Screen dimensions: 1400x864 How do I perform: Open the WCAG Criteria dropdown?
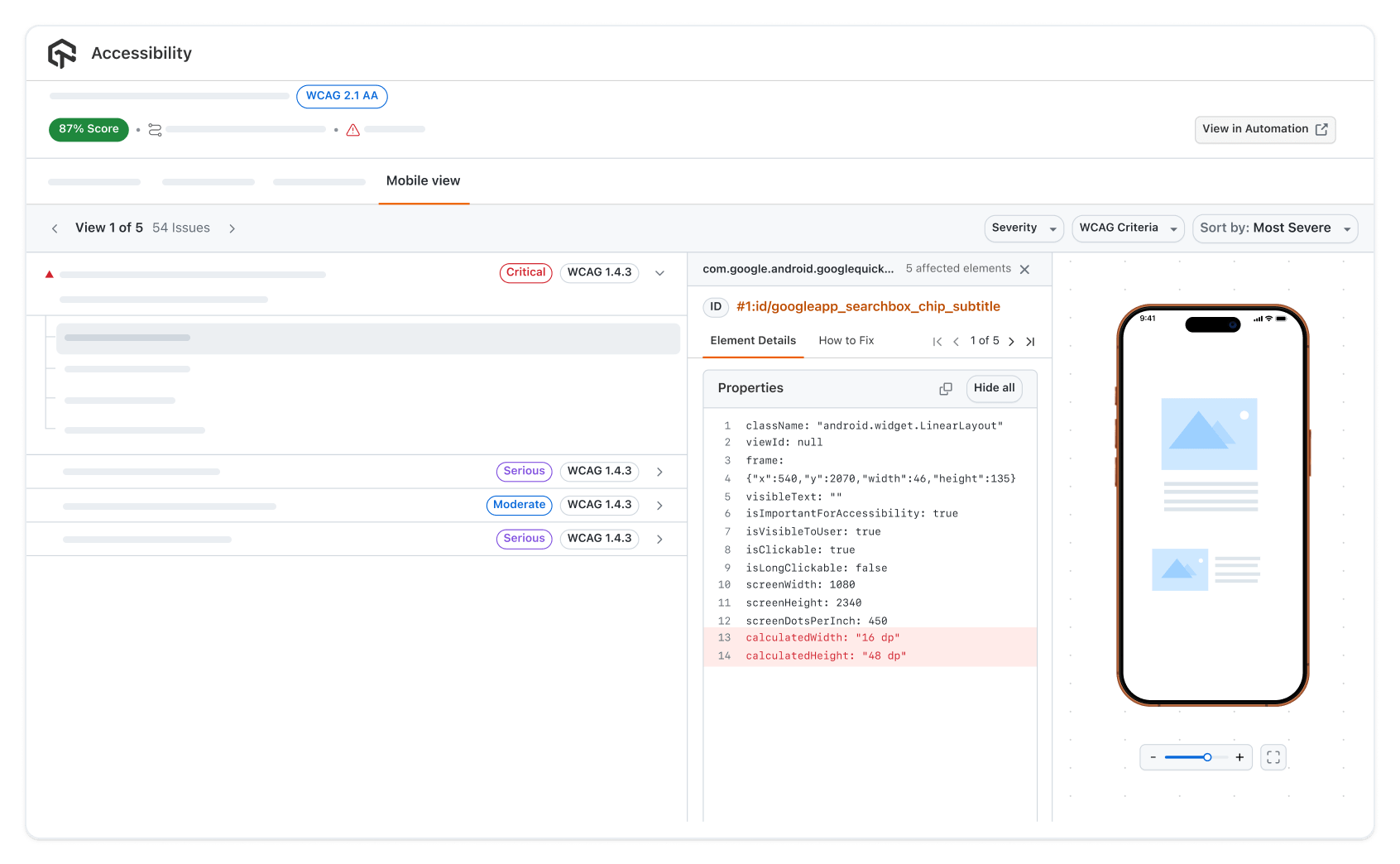click(x=1127, y=228)
